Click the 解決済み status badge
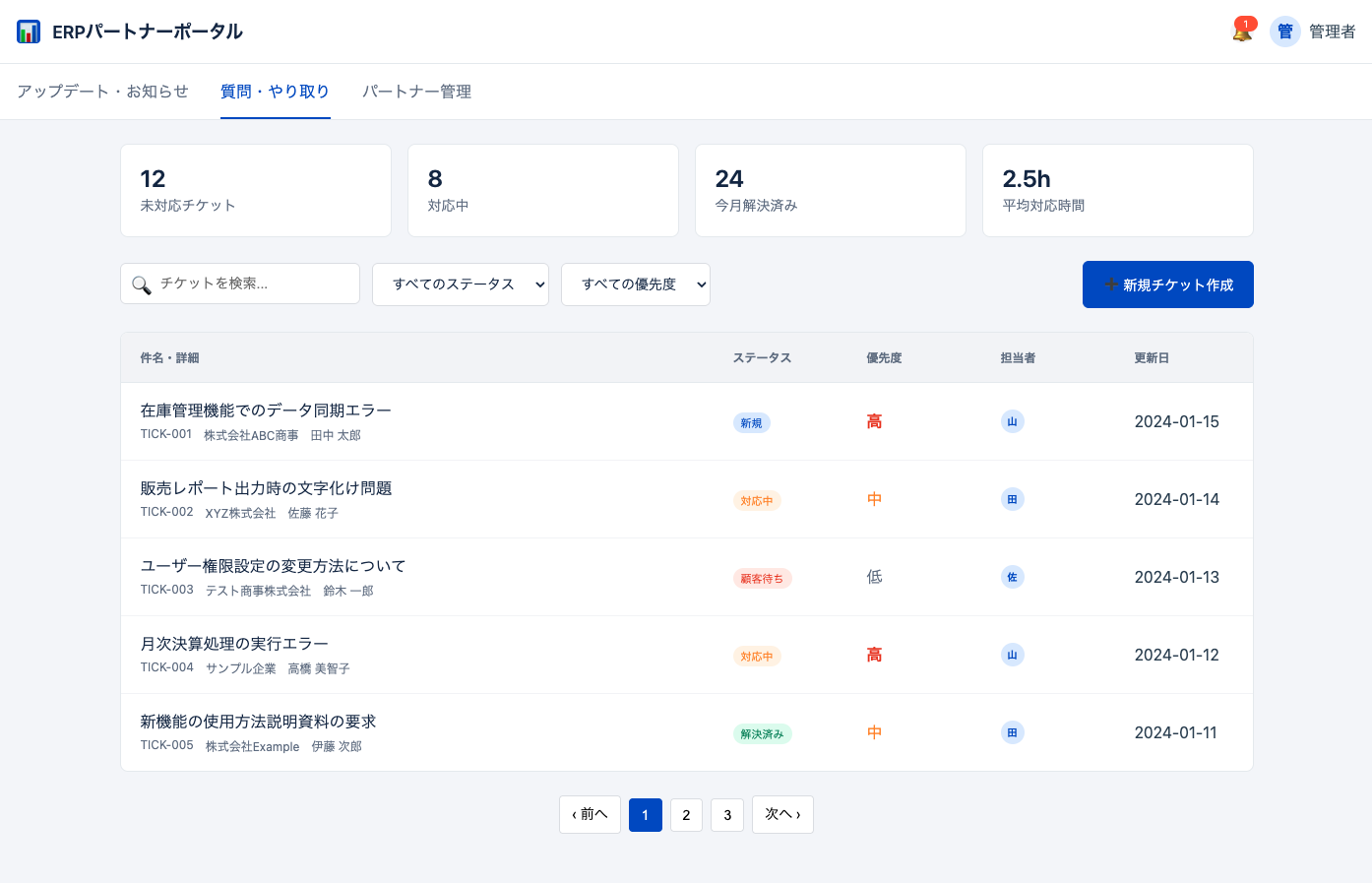Screen dimensions: 1372x883 coord(763,734)
